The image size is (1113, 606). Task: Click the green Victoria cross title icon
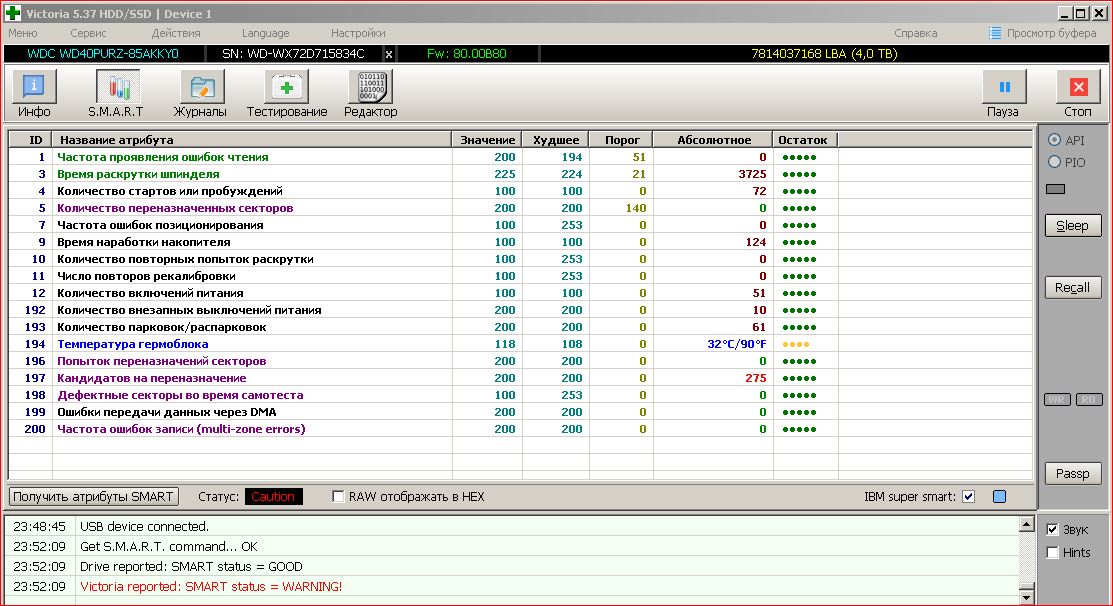click(13, 13)
